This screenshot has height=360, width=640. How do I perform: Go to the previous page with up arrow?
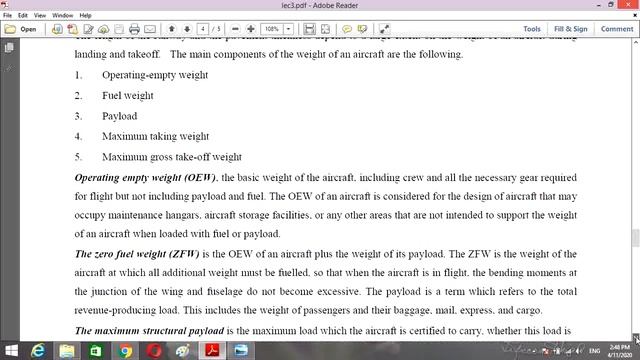(x=172, y=29)
